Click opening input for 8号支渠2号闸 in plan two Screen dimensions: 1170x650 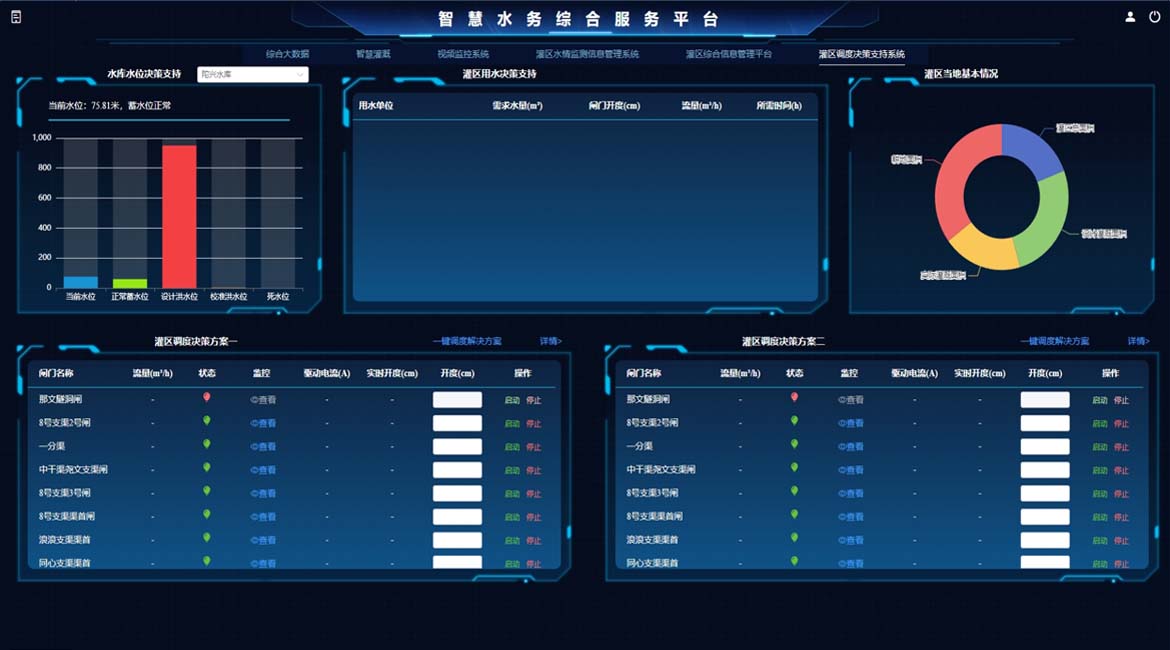point(1045,423)
